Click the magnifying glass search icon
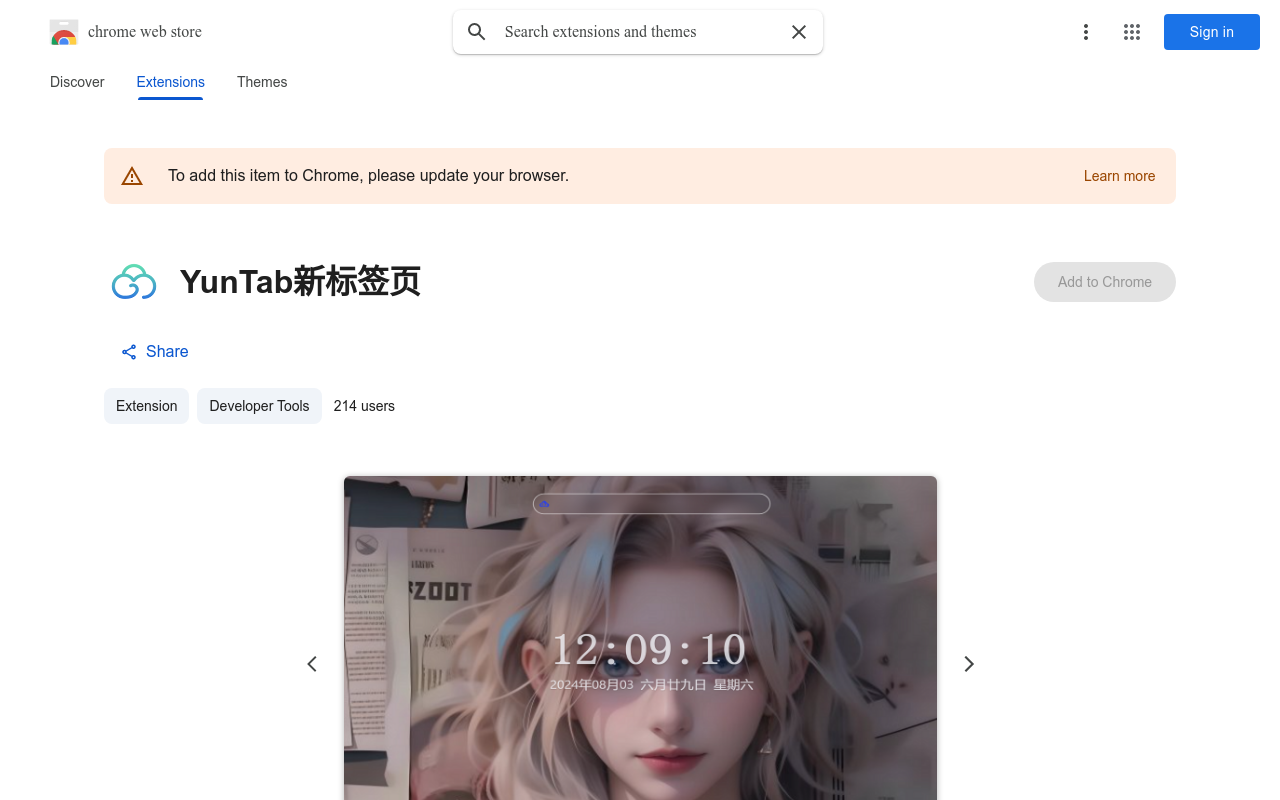The image size is (1280, 800). click(477, 32)
